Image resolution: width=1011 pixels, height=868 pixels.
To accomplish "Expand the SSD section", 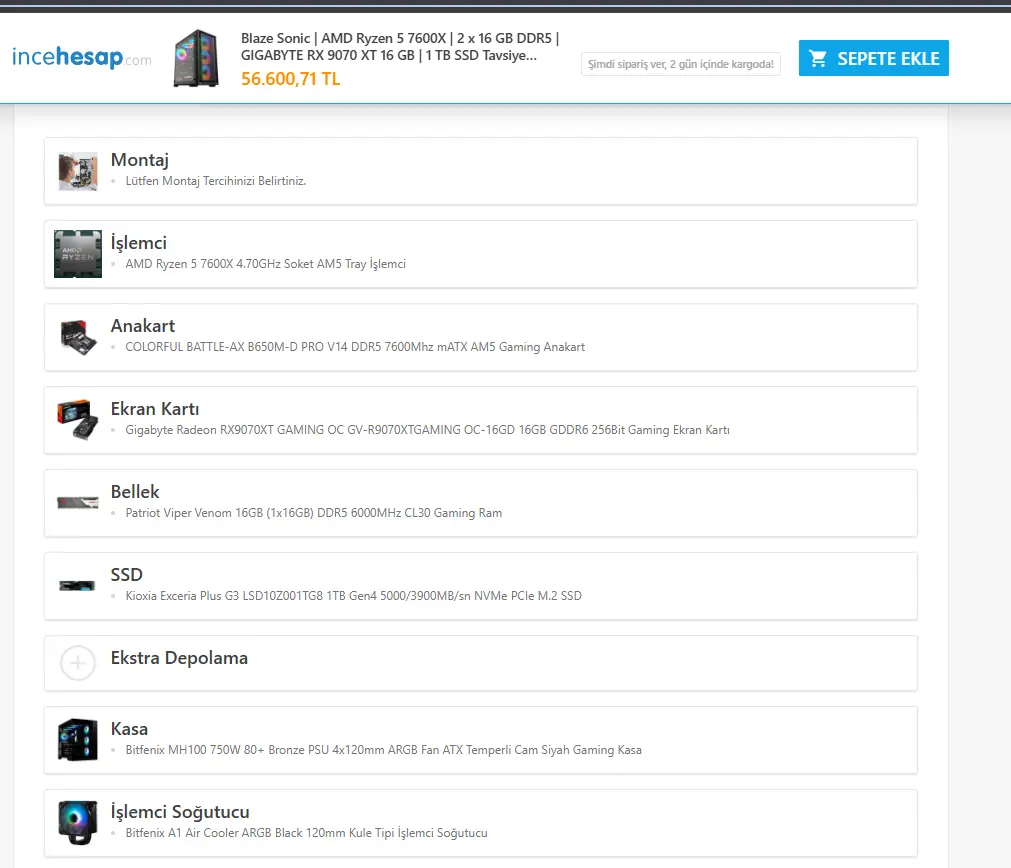I will pyautogui.click(x=480, y=586).
